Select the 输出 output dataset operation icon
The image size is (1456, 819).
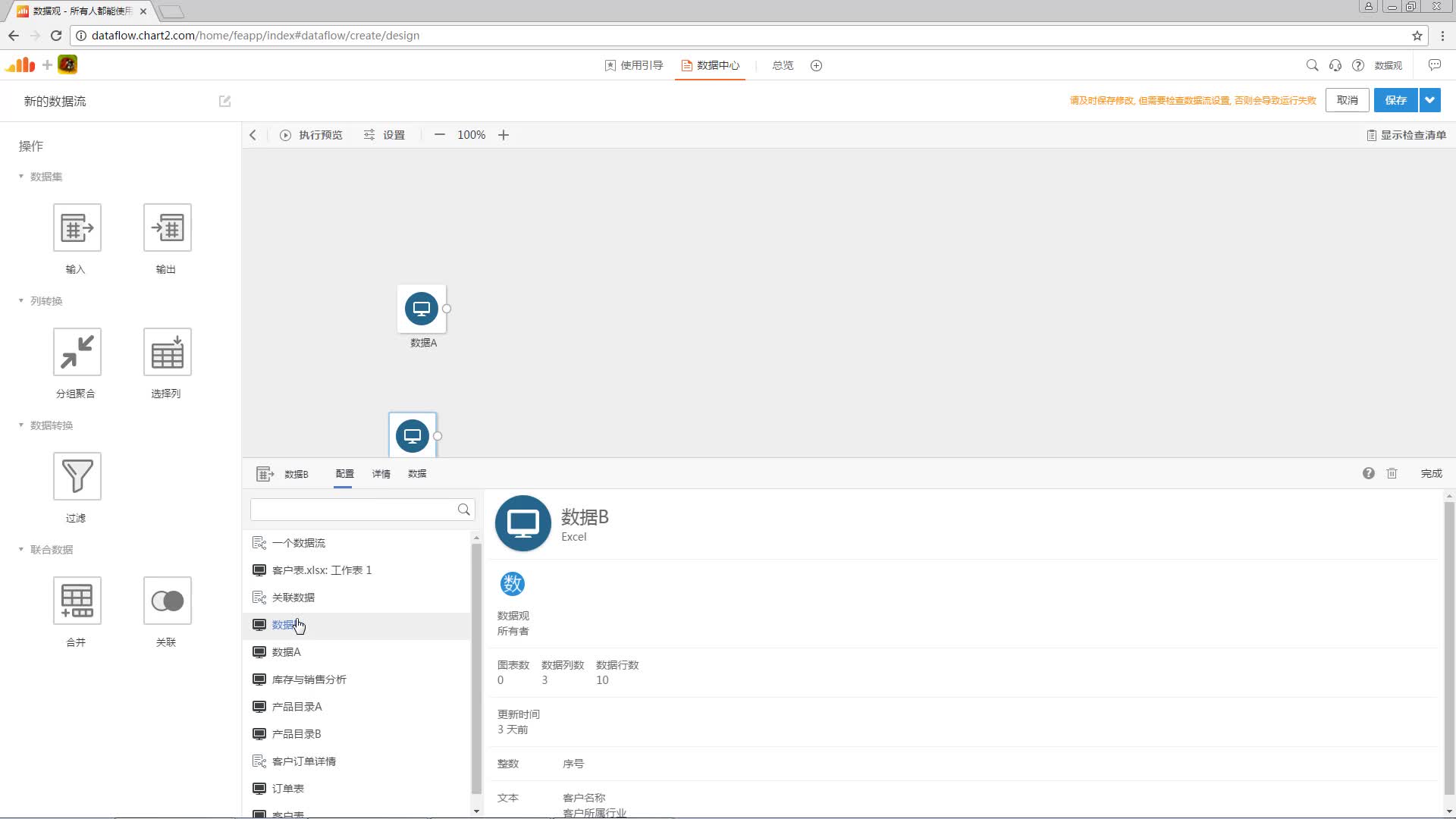pos(167,227)
